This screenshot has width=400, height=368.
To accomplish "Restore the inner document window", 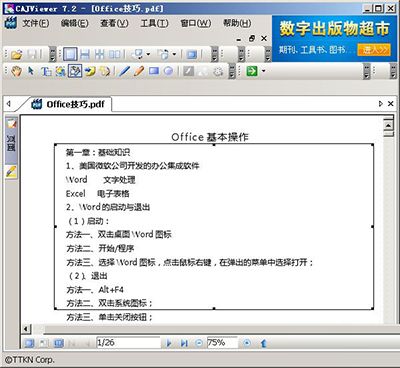I will click(x=252, y=38).
